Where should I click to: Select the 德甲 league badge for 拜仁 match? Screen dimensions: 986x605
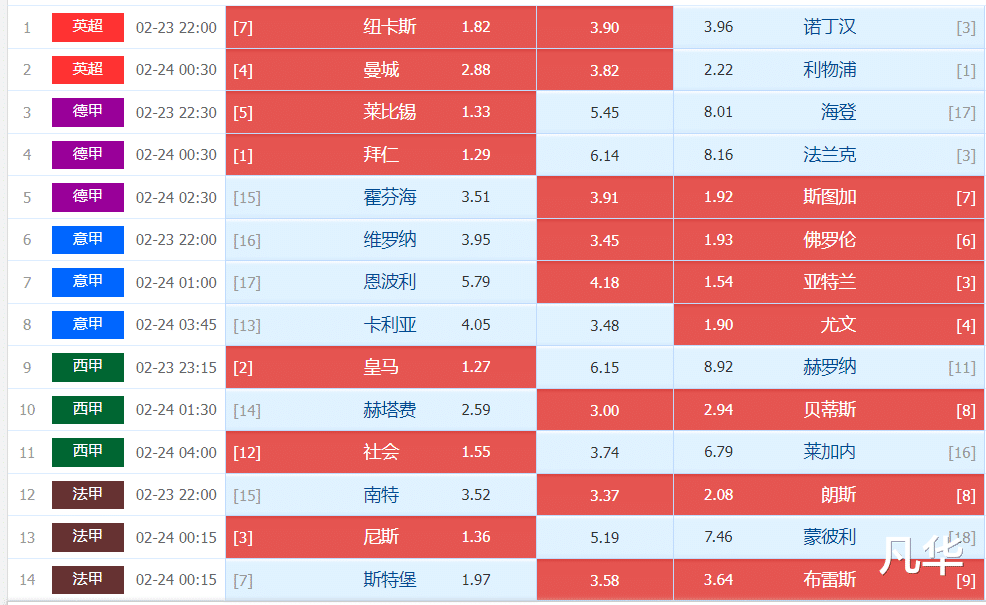(x=87, y=155)
